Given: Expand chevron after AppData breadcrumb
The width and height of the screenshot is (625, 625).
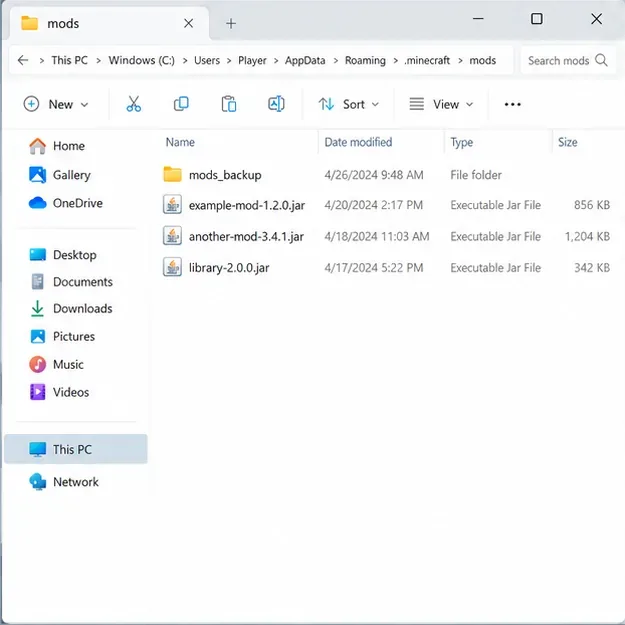Looking at the screenshot, I should point(336,61).
